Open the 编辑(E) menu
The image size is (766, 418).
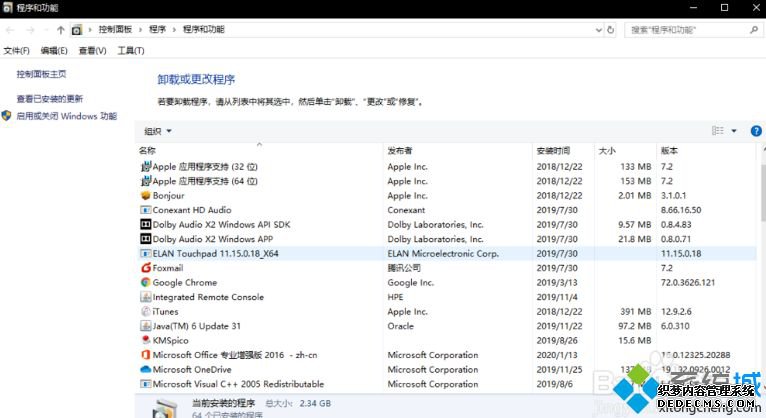tap(54, 50)
